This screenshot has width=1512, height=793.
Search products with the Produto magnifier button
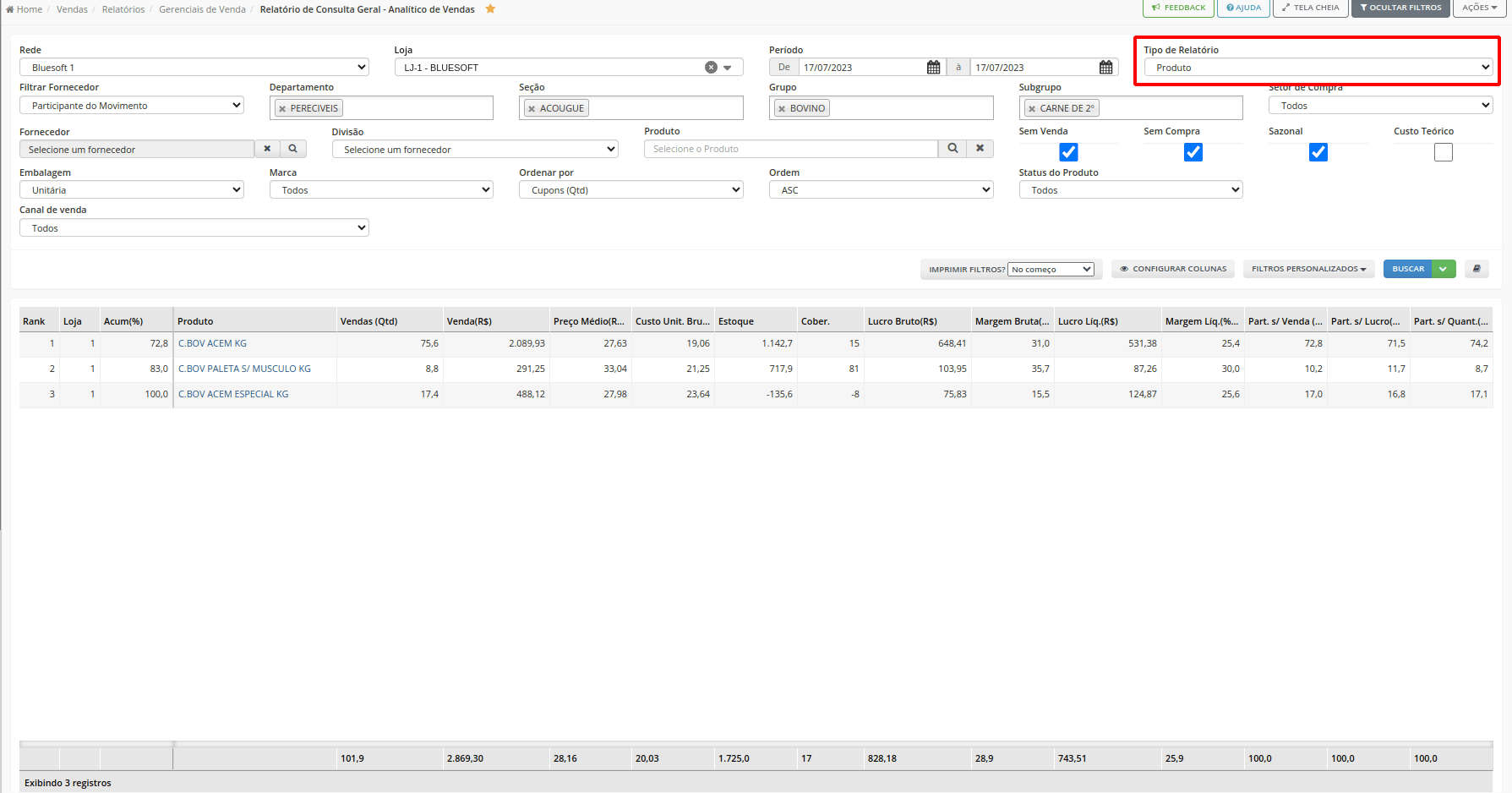point(953,149)
